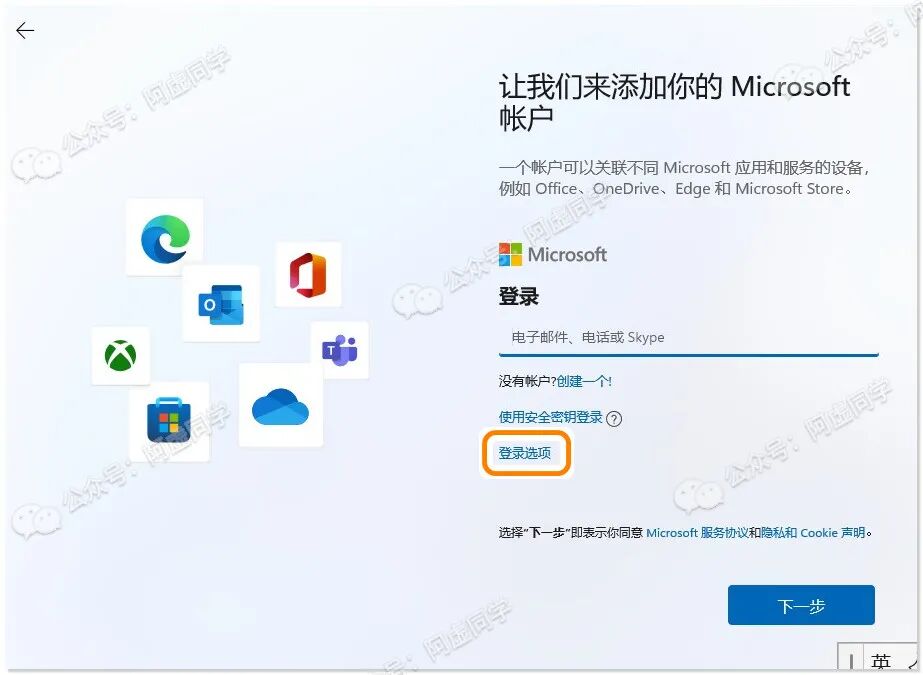Click the Microsoft Store icon tile
This screenshot has height=675, width=923.
click(170, 421)
